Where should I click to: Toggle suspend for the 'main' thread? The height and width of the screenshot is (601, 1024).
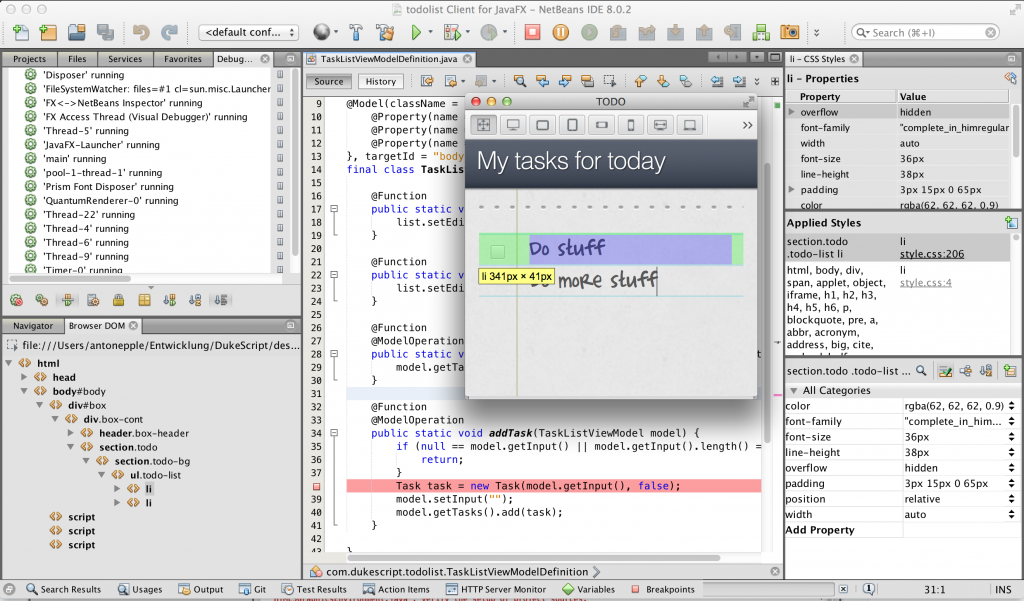click(x=280, y=159)
